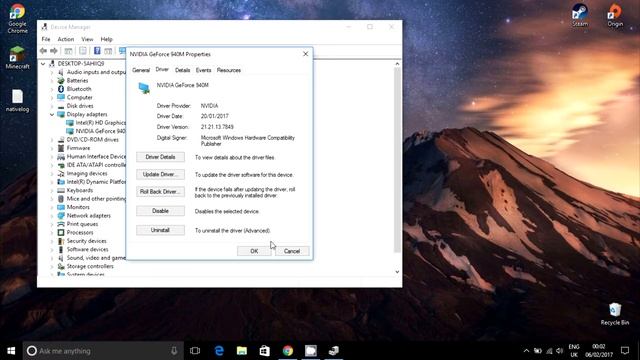Select the Processors category icon
The width and height of the screenshot is (640, 360).
[x=61, y=232]
